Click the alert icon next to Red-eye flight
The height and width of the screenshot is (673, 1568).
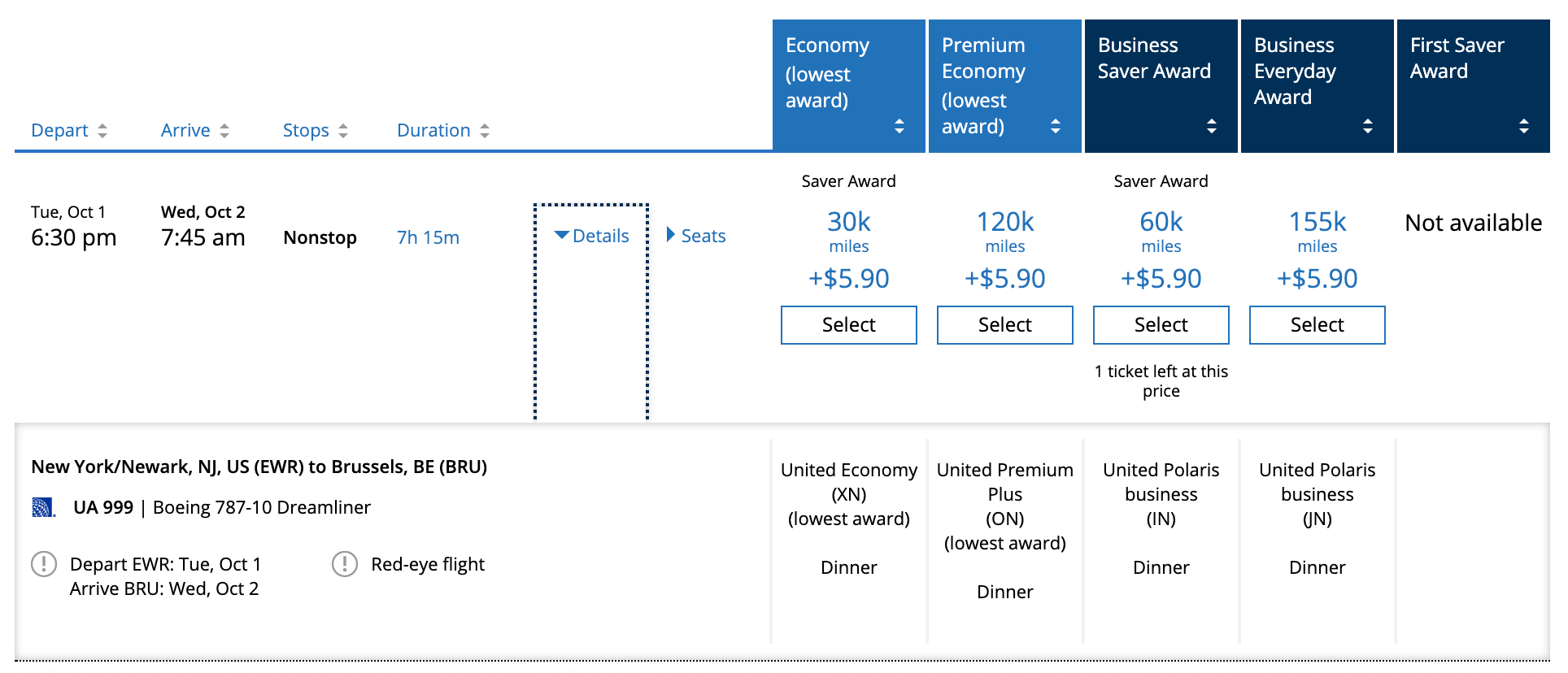(345, 564)
